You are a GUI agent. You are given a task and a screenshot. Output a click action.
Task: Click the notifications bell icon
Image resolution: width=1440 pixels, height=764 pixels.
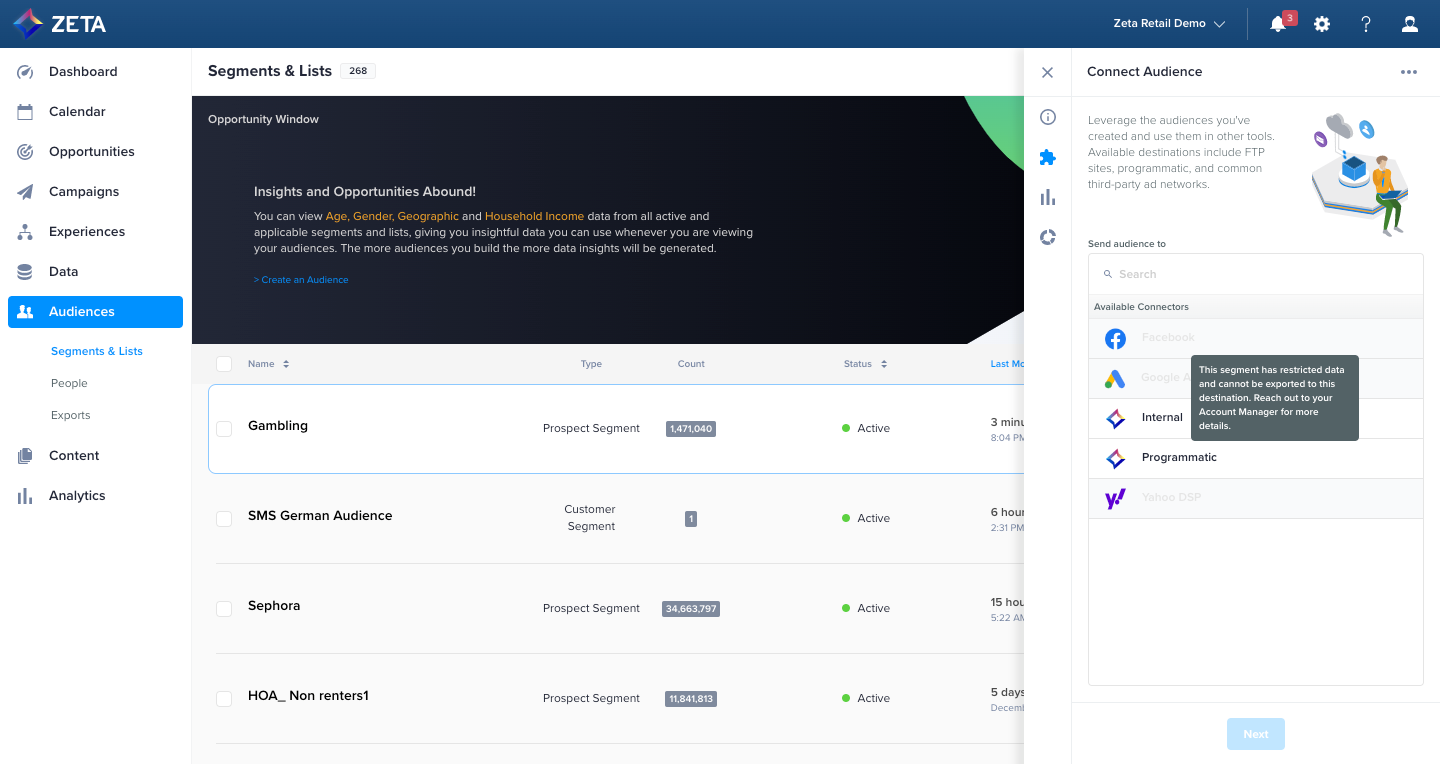pos(1278,24)
